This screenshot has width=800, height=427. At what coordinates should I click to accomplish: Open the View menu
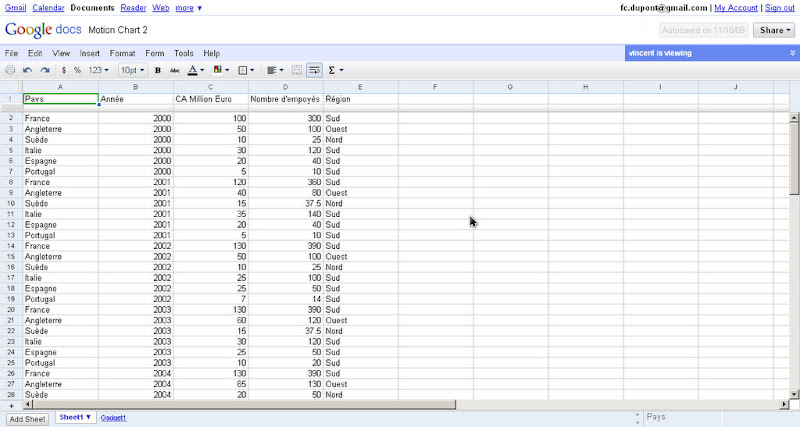point(61,53)
